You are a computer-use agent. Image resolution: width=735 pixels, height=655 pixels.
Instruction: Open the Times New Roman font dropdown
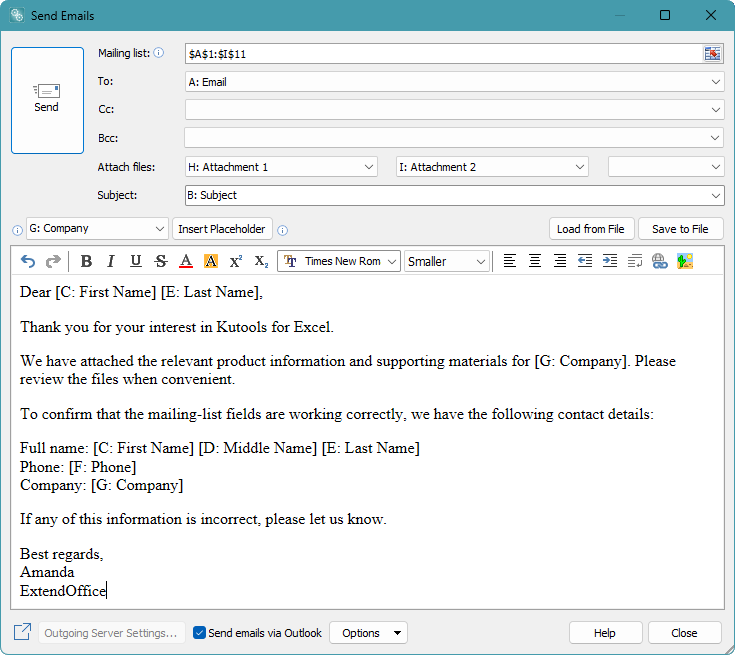pos(392,262)
